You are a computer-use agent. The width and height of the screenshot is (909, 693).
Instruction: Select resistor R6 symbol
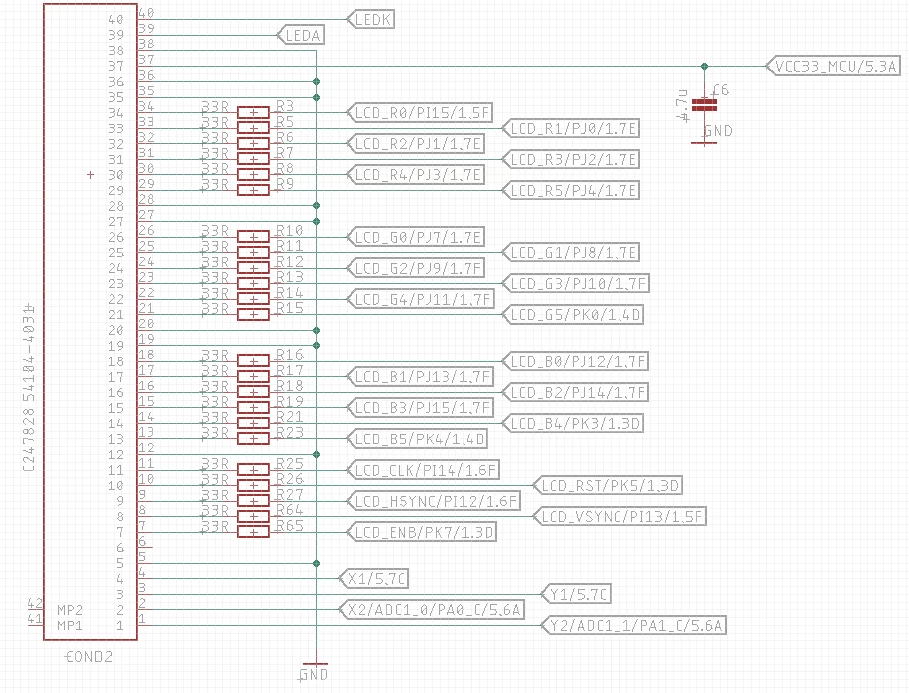[x=253, y=144]
